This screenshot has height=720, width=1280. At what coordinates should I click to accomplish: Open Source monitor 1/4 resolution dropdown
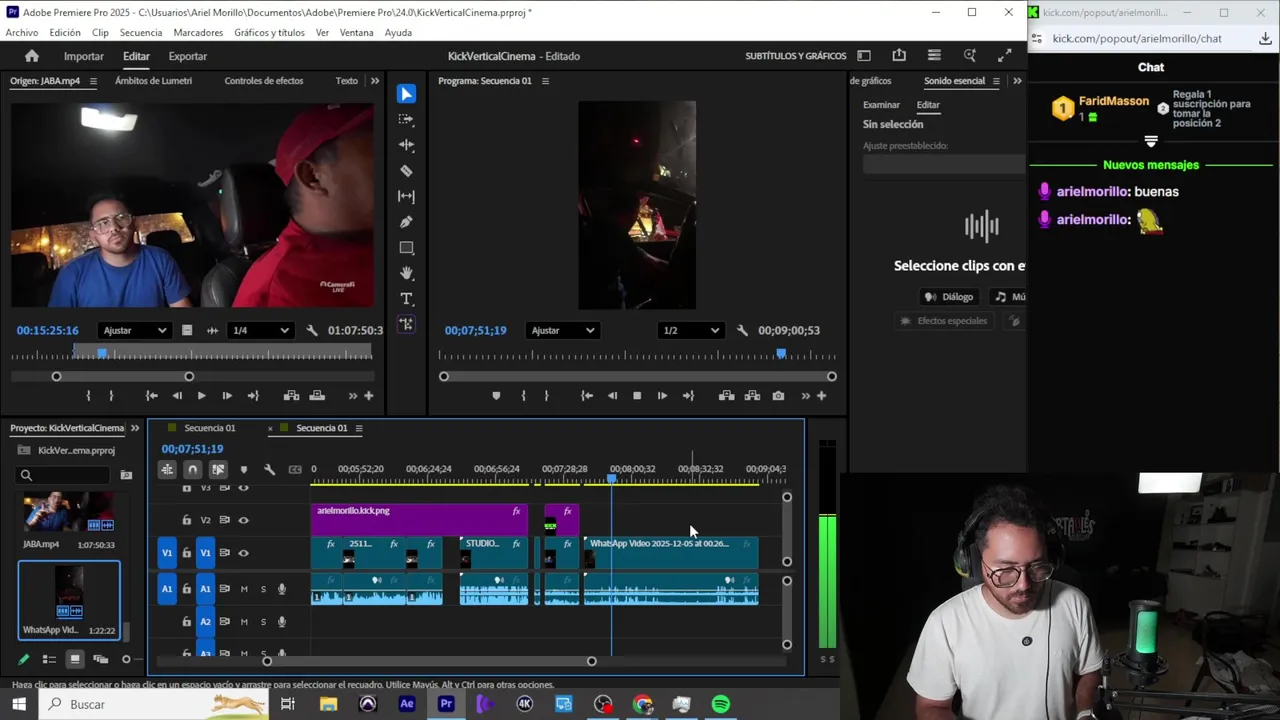pyautogui.click(x=261, y=330)
